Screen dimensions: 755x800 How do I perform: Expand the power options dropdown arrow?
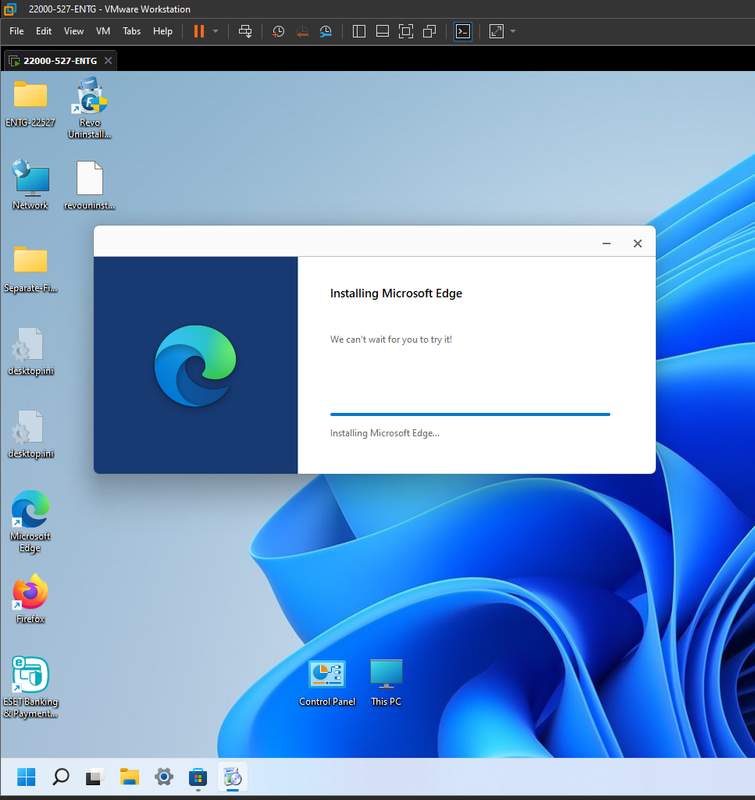(215, 32)
